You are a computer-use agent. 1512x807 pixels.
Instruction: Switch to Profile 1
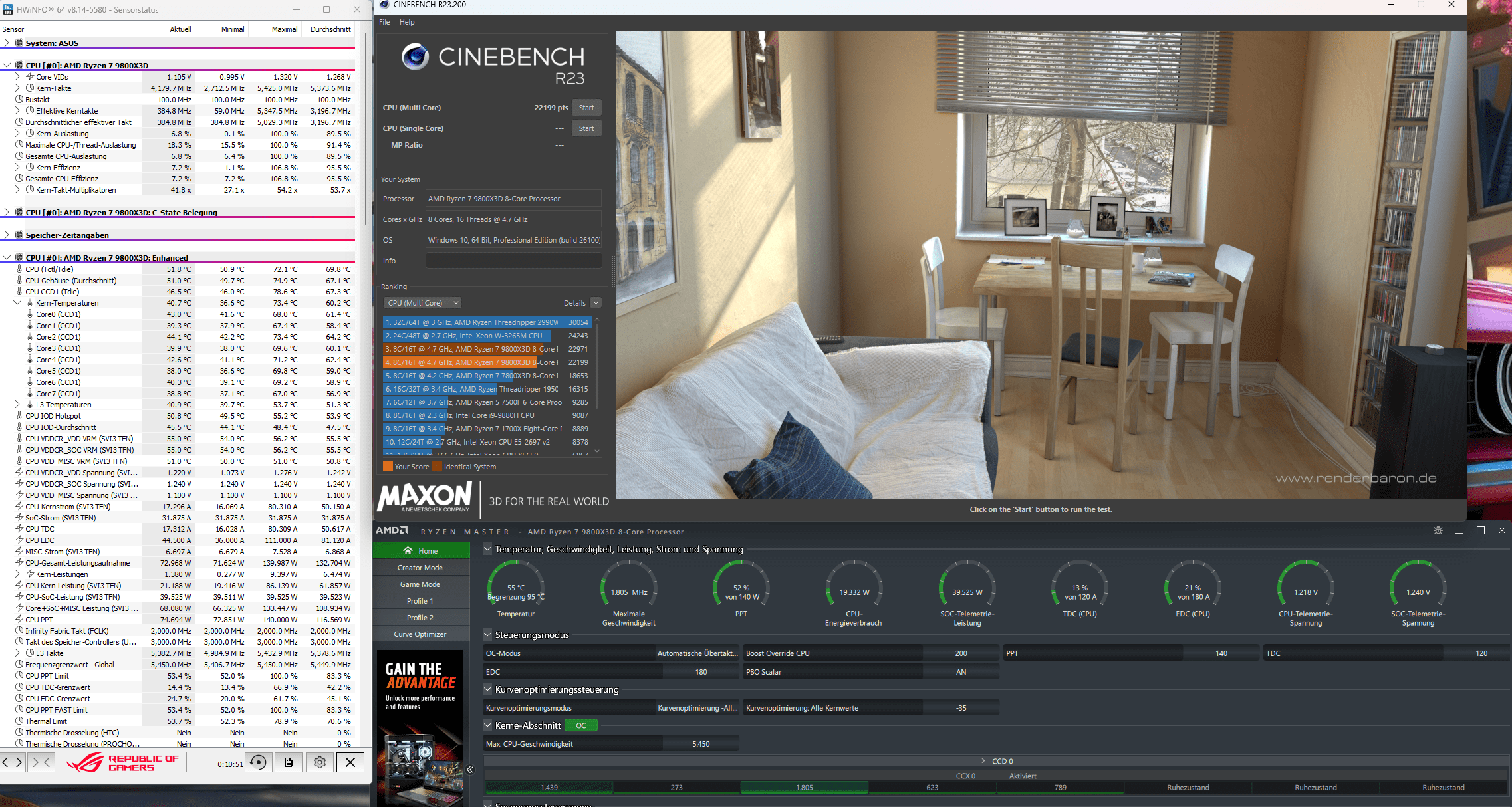coord(421,601)
